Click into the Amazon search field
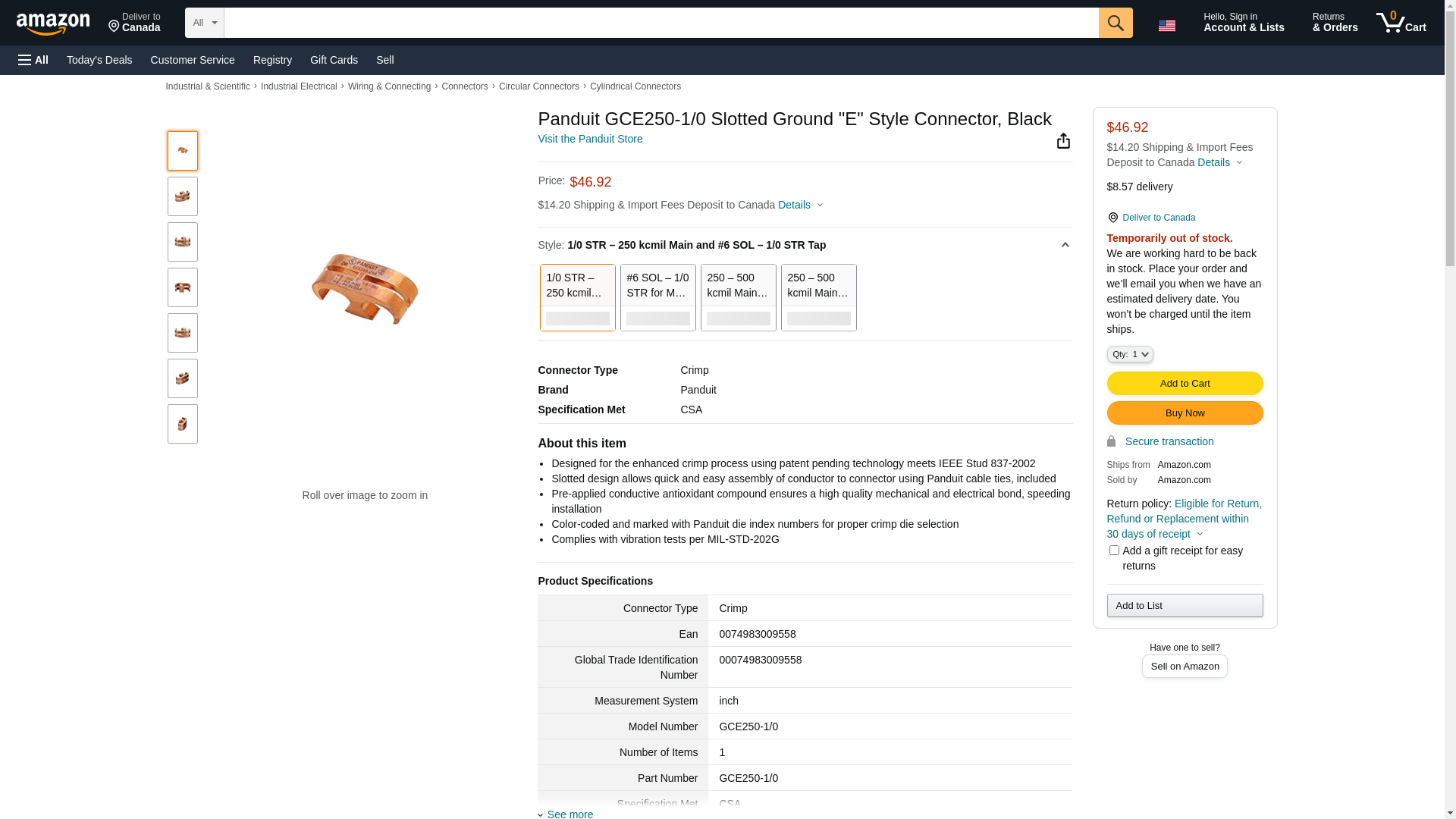The height and width of the screenshot is (819, 1456). [x=661, y=23]
